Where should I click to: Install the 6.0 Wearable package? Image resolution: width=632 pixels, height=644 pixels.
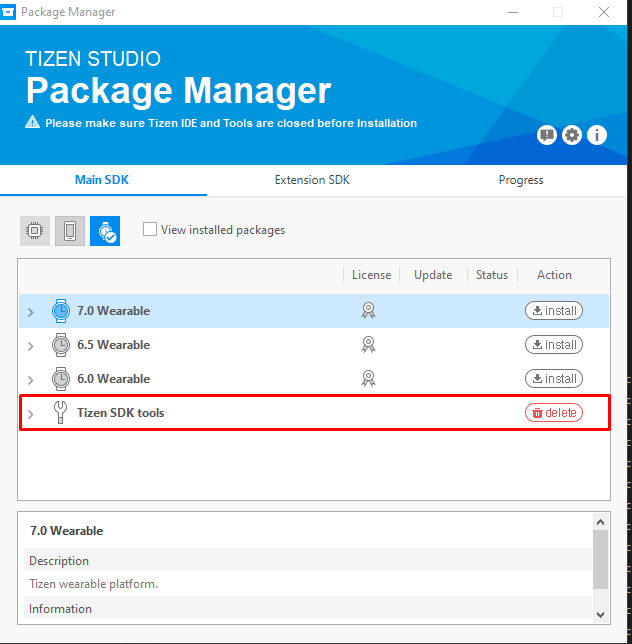(x=554, y=378)
